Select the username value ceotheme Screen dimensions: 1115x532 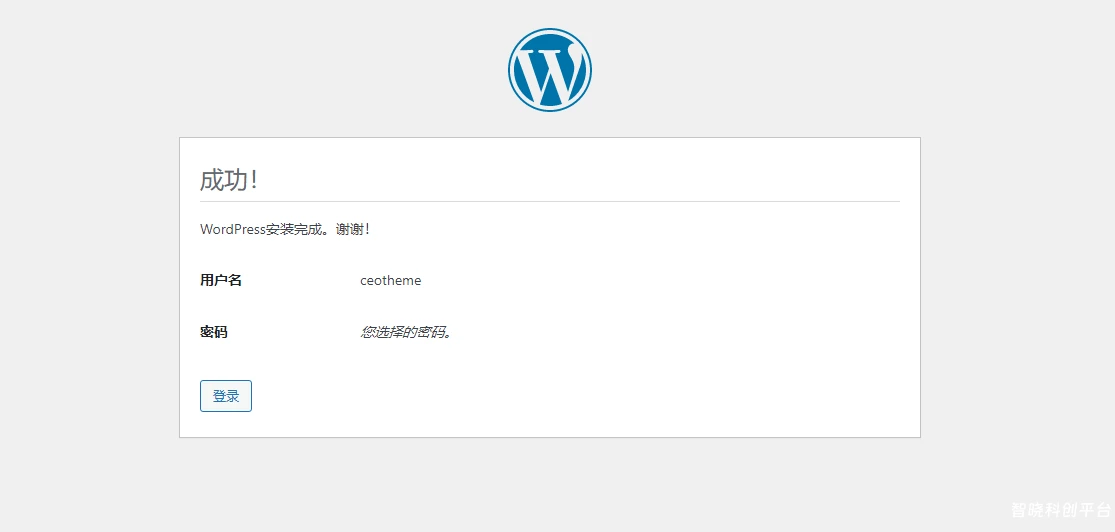click(x=390, y=280)
